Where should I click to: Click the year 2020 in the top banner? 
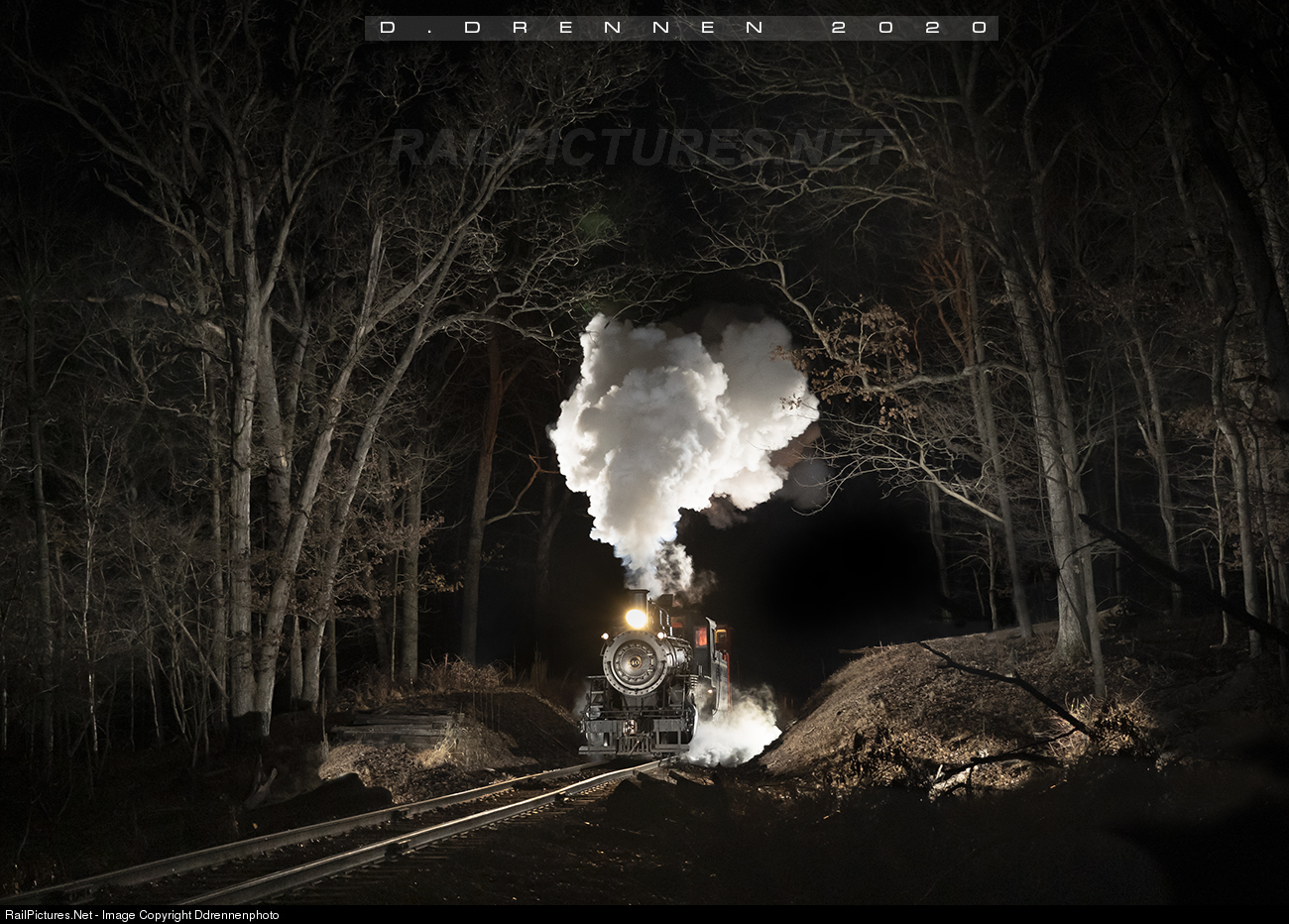[x=909, y=28]
